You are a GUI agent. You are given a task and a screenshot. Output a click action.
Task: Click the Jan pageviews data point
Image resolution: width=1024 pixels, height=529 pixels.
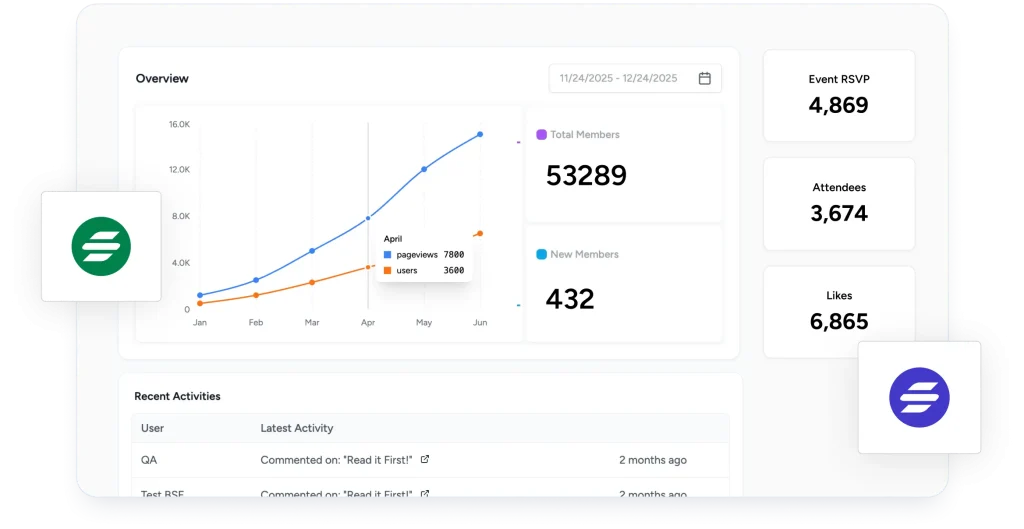pos(200,295)
